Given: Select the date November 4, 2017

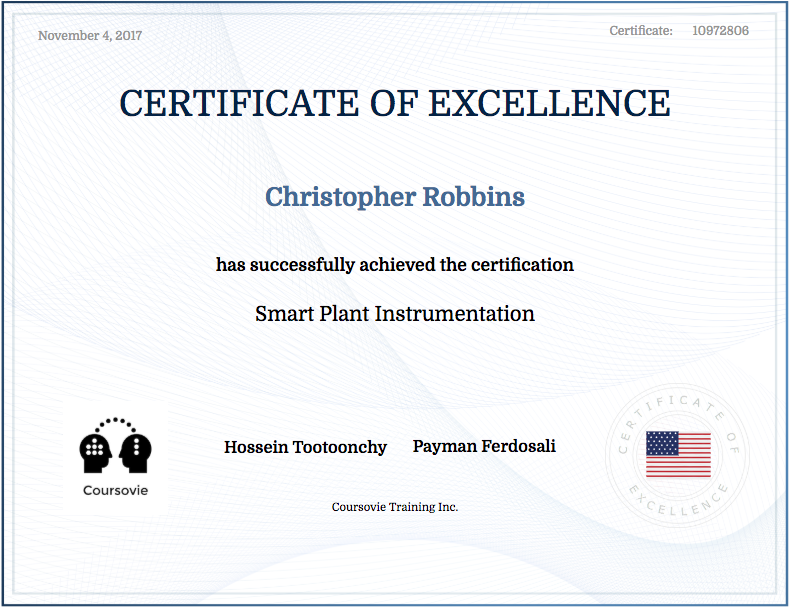Looking at the screenshot, I should (x=90, y=36).
